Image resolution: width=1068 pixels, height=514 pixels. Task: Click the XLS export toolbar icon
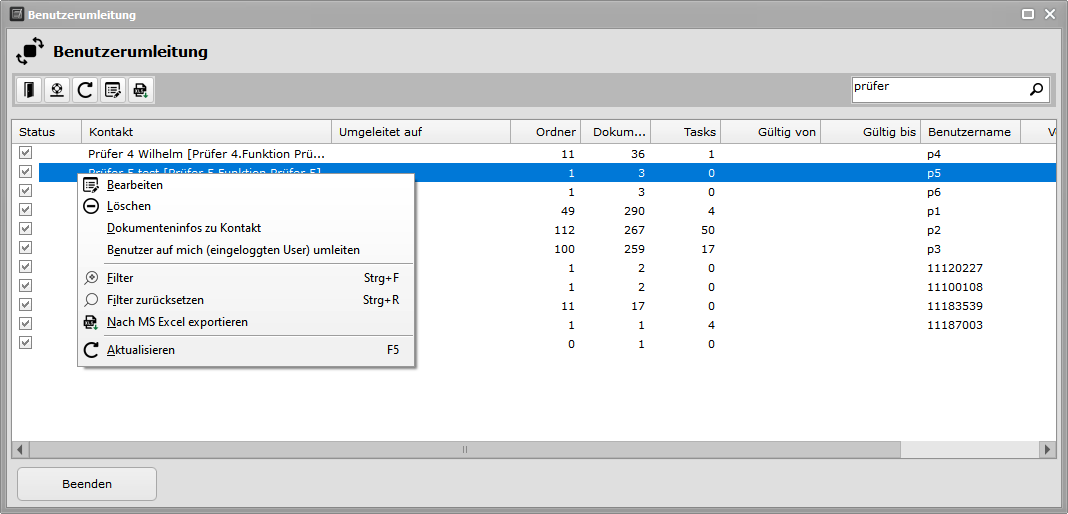pos(141,90)
